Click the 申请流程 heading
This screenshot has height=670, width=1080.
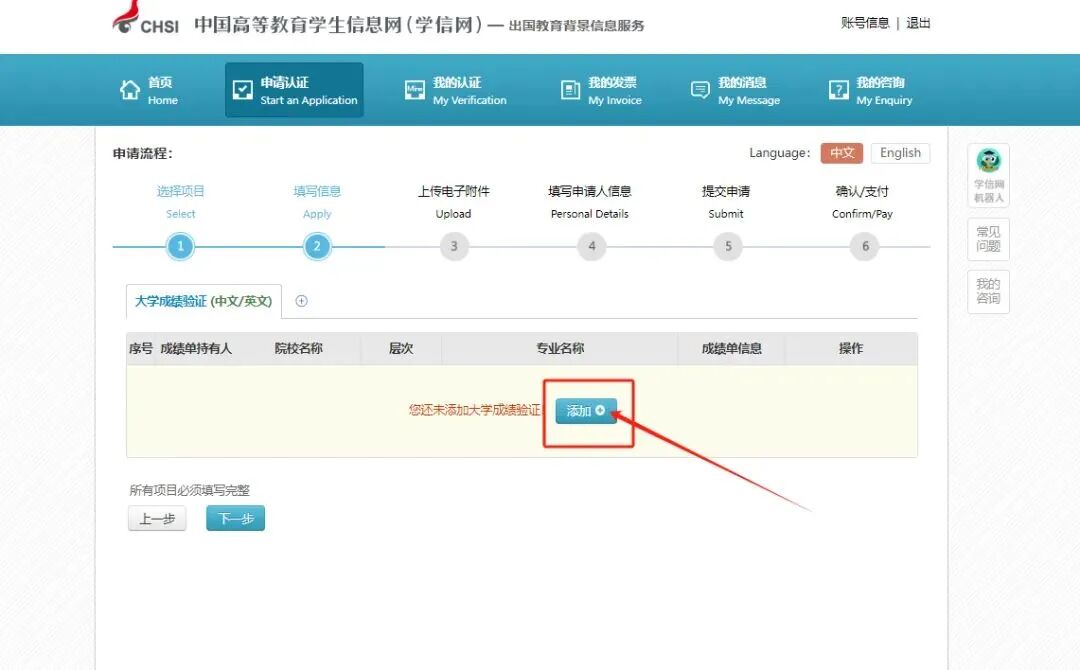tap(143, 154)
